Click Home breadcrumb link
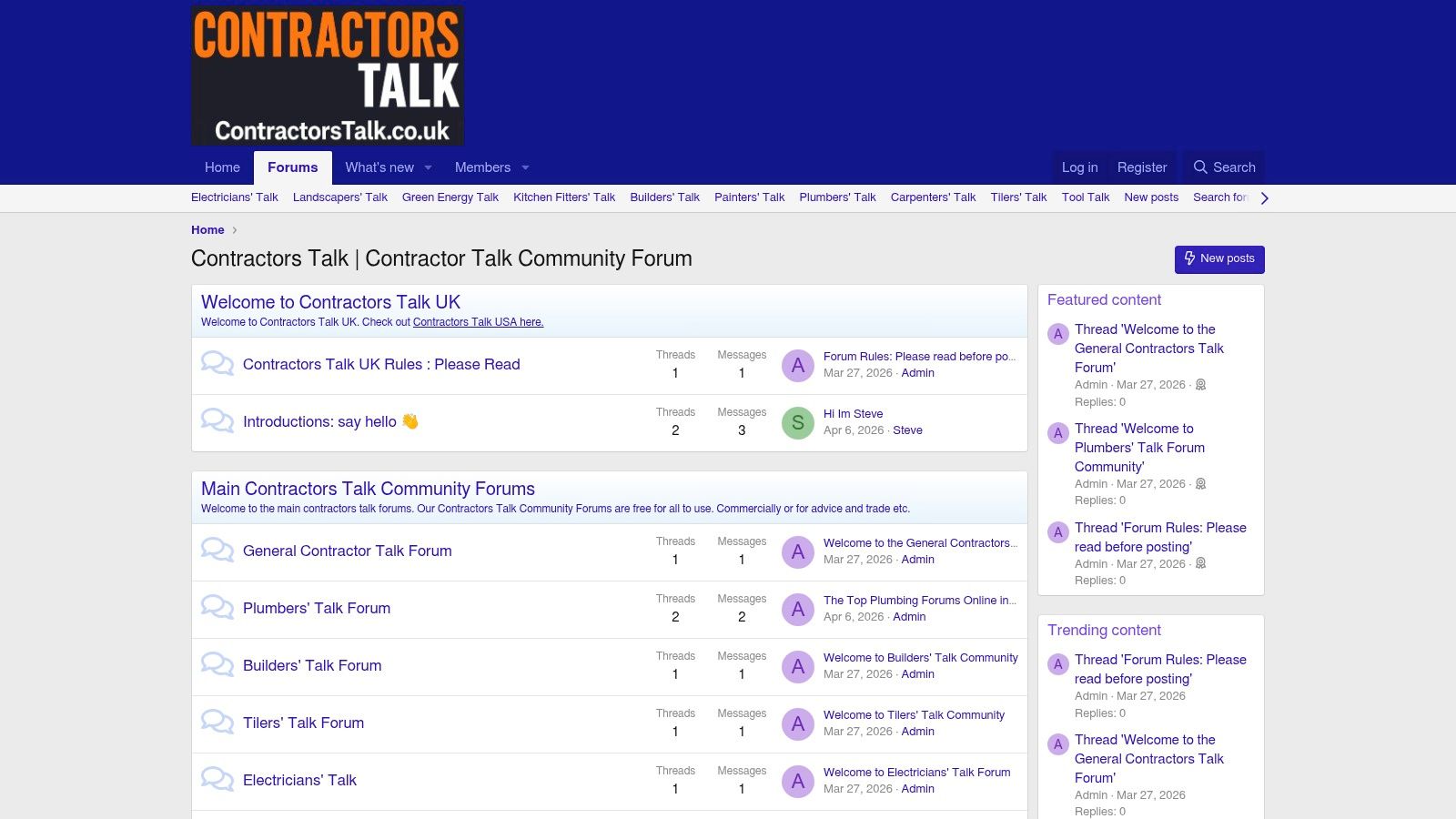The height and width of the screenshot is (819, 1456). [x=207, y=230]
